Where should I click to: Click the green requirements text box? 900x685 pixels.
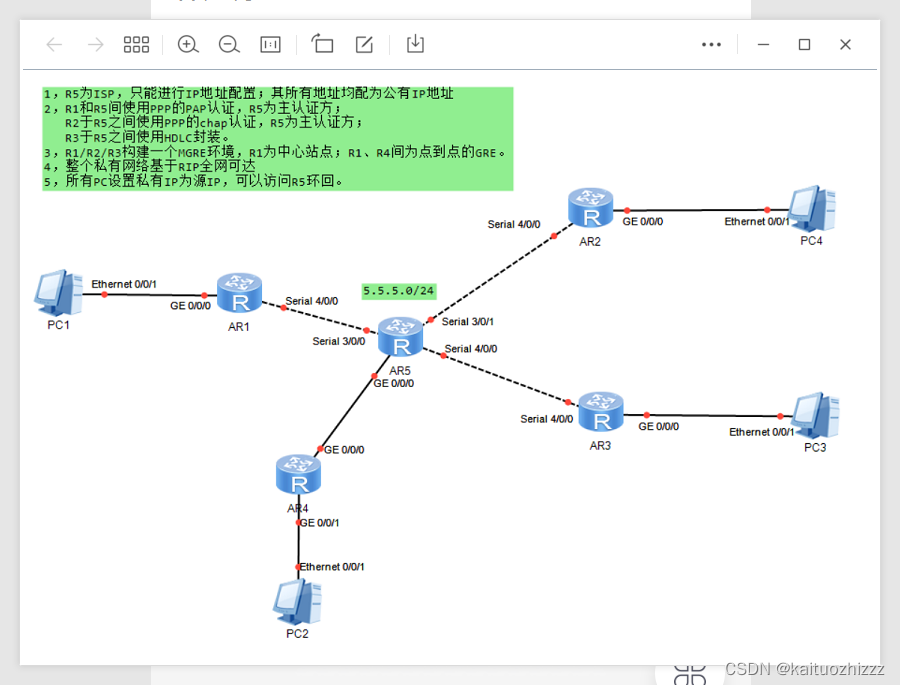[278, 138]
